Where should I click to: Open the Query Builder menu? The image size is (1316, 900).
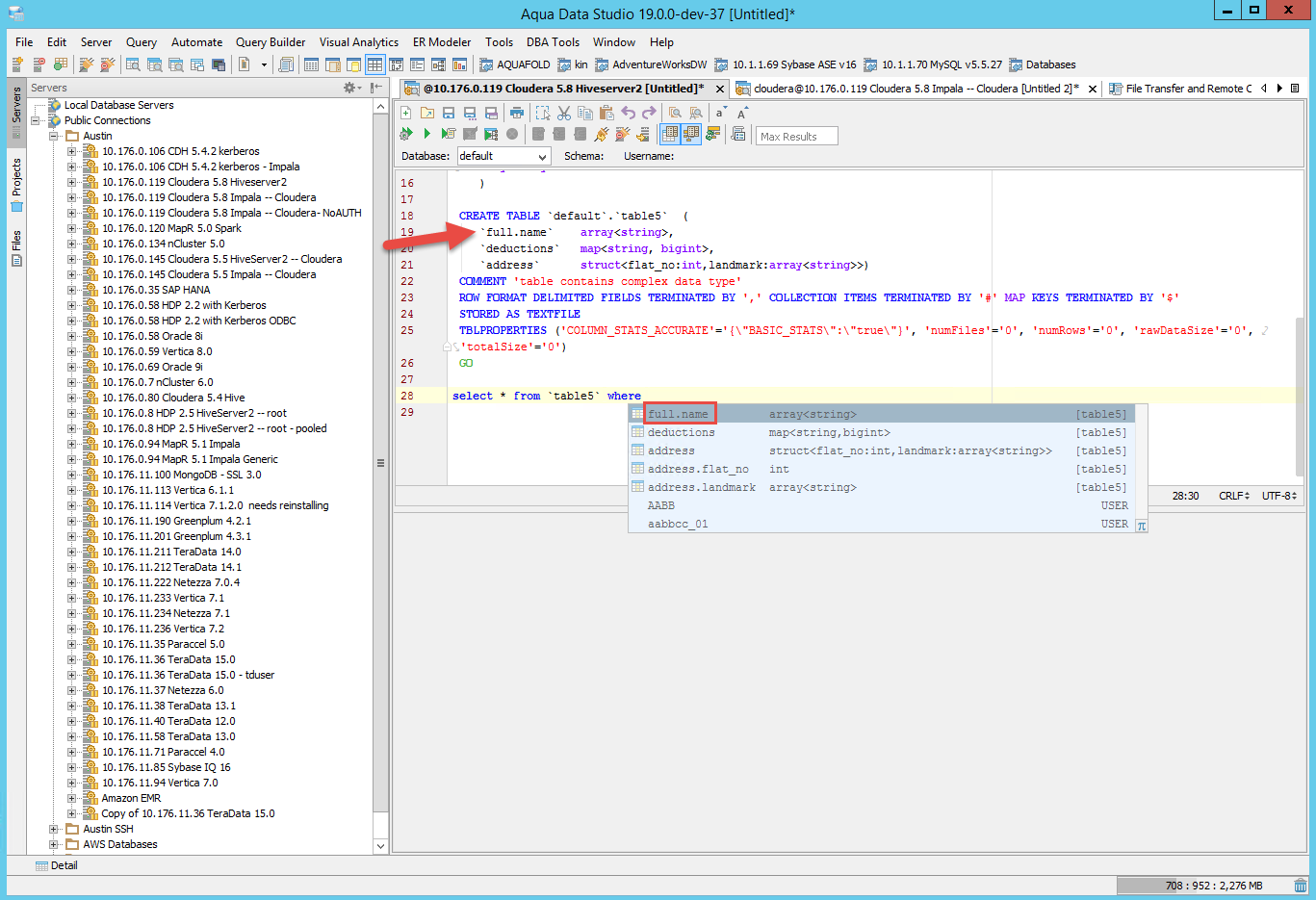[270, 42]
